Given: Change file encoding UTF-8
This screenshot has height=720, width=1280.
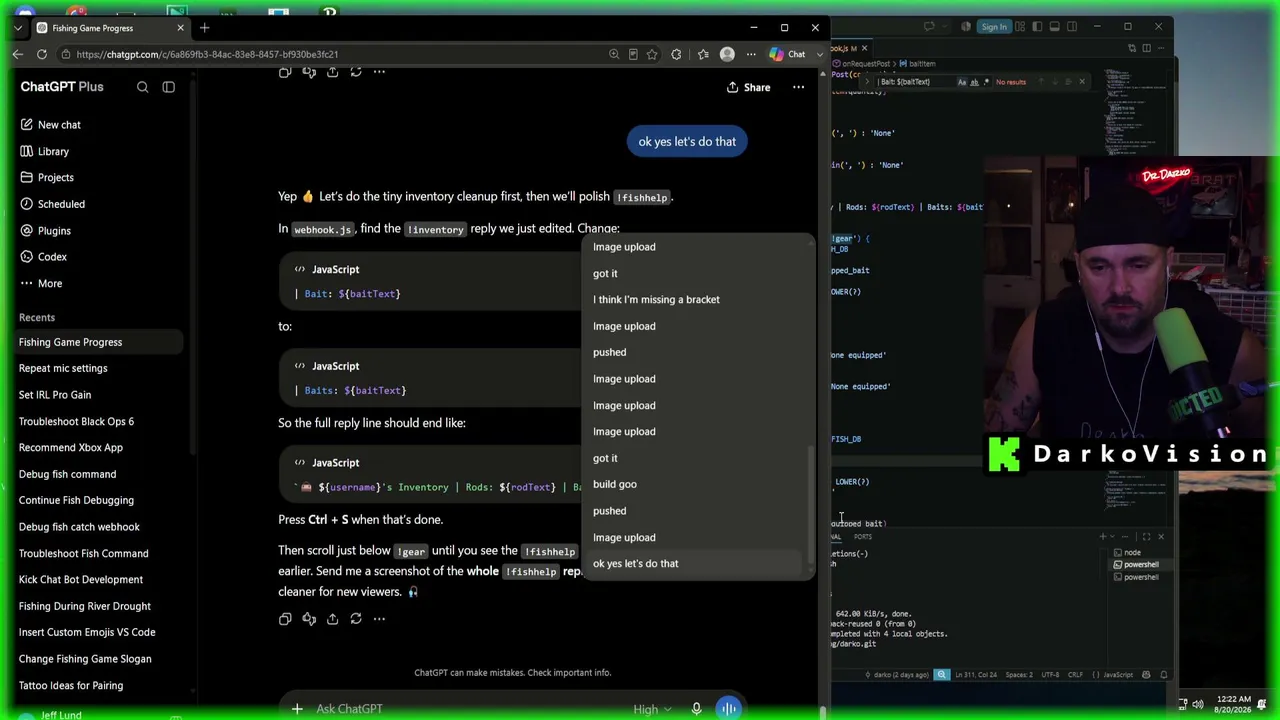Looking at the screenshot, I should 1050,675.
